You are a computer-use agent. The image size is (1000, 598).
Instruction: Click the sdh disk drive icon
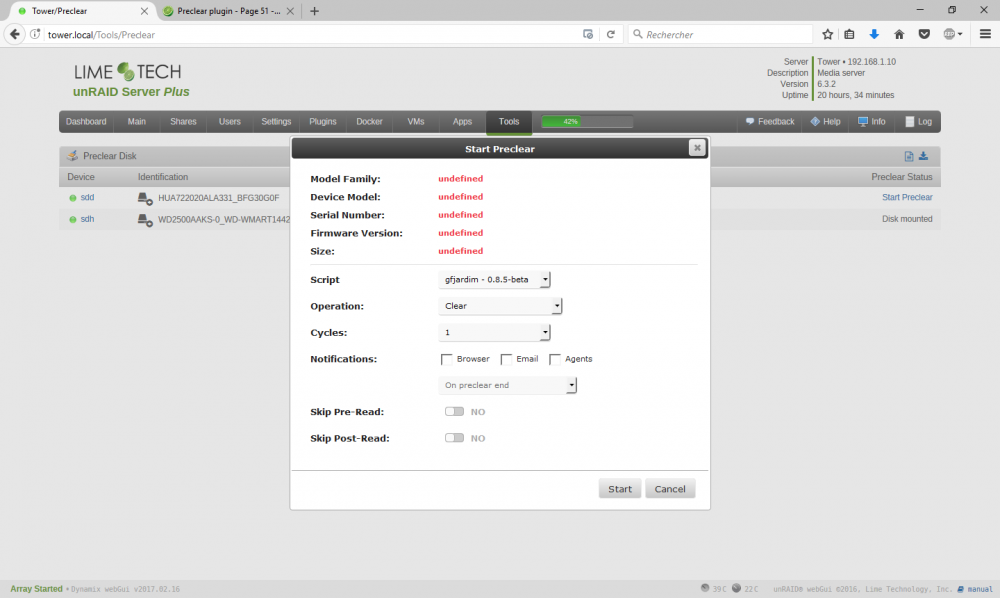(145, 220)
